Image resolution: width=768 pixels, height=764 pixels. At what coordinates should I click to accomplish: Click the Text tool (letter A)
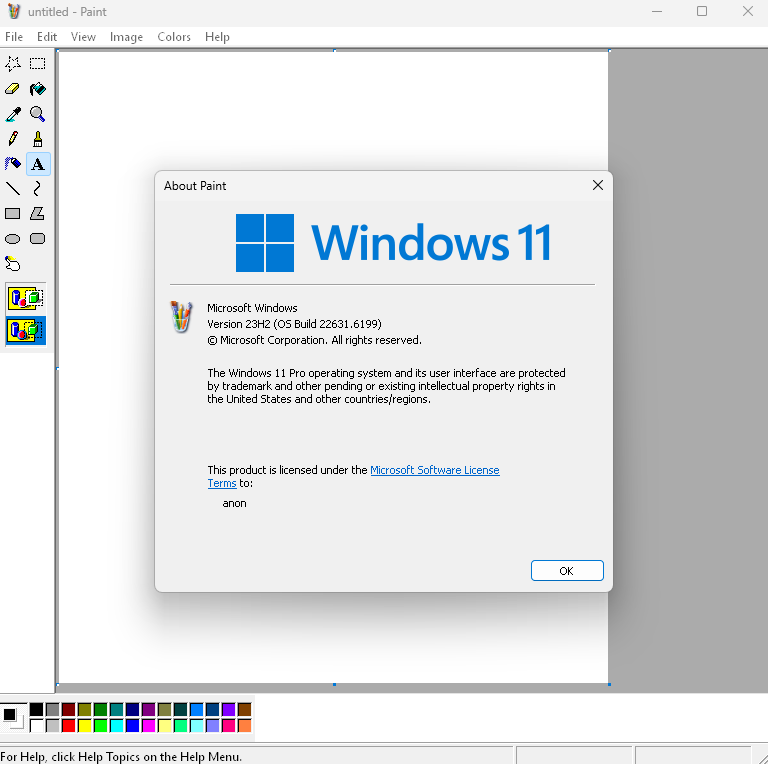coord(38,164)
